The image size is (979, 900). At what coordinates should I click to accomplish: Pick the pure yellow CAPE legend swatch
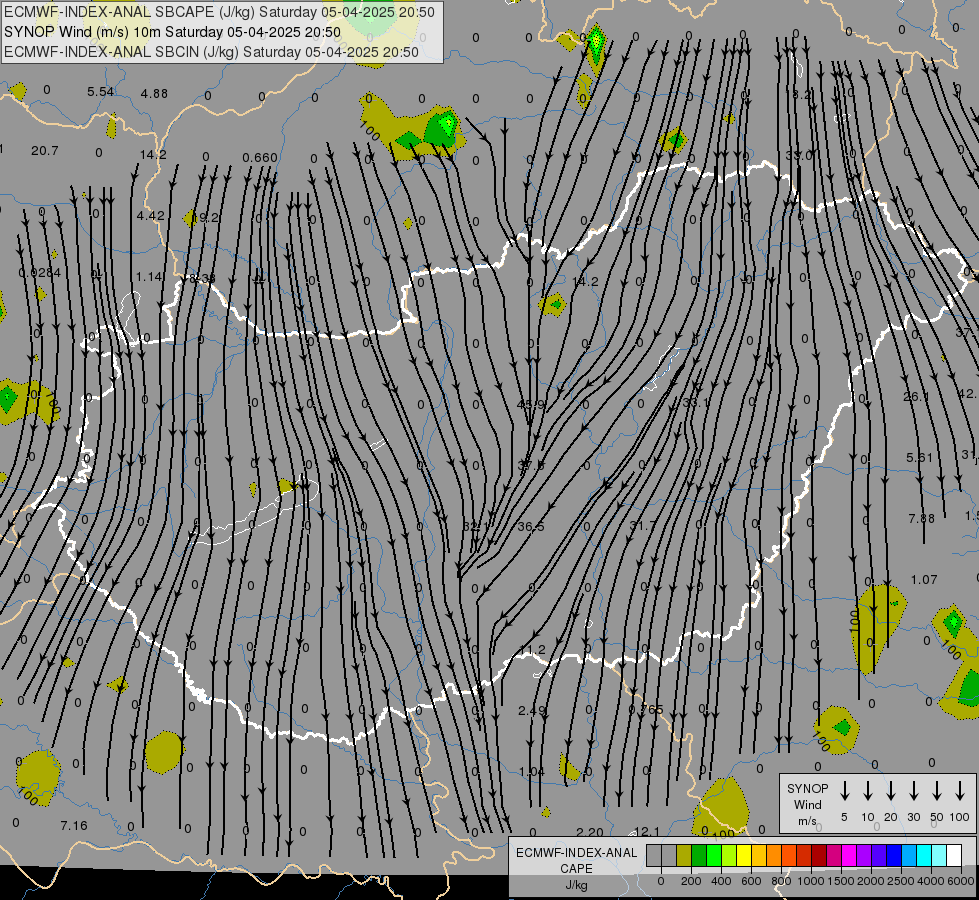(x=744, y=855)
